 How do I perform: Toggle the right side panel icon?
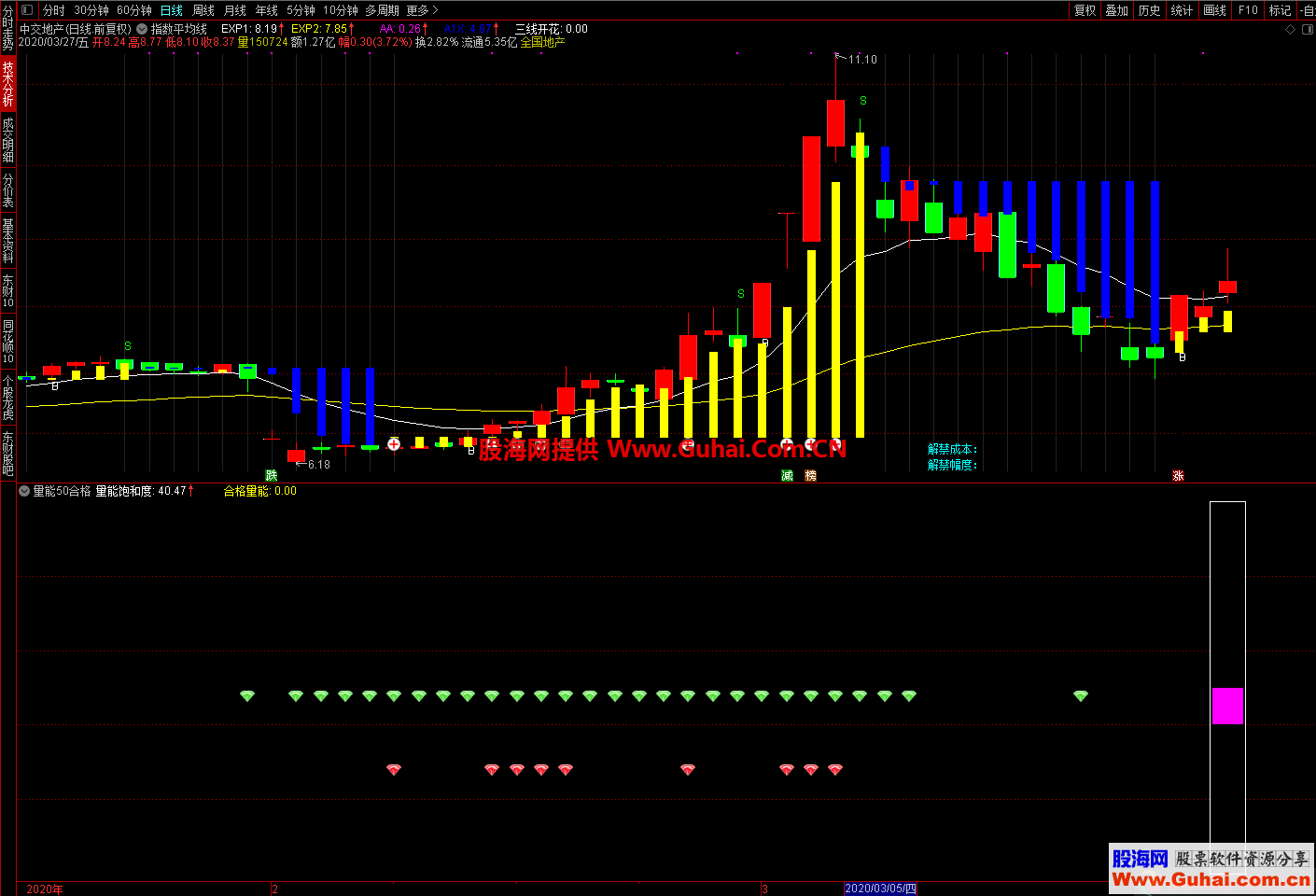click(1308, 29)
